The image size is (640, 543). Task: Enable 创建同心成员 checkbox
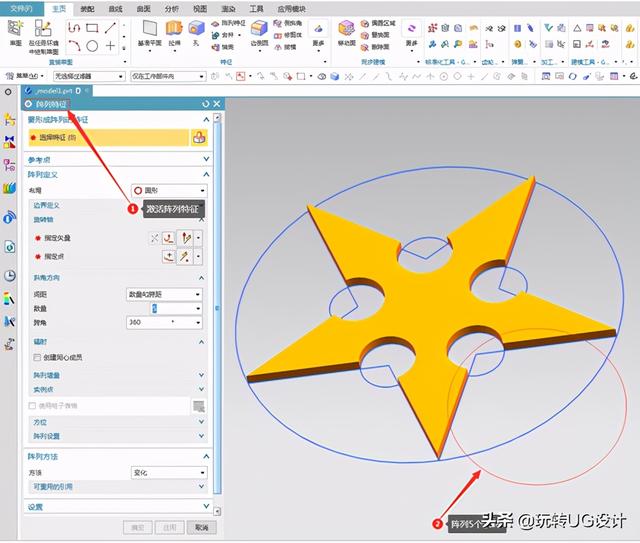coord(35,357)
